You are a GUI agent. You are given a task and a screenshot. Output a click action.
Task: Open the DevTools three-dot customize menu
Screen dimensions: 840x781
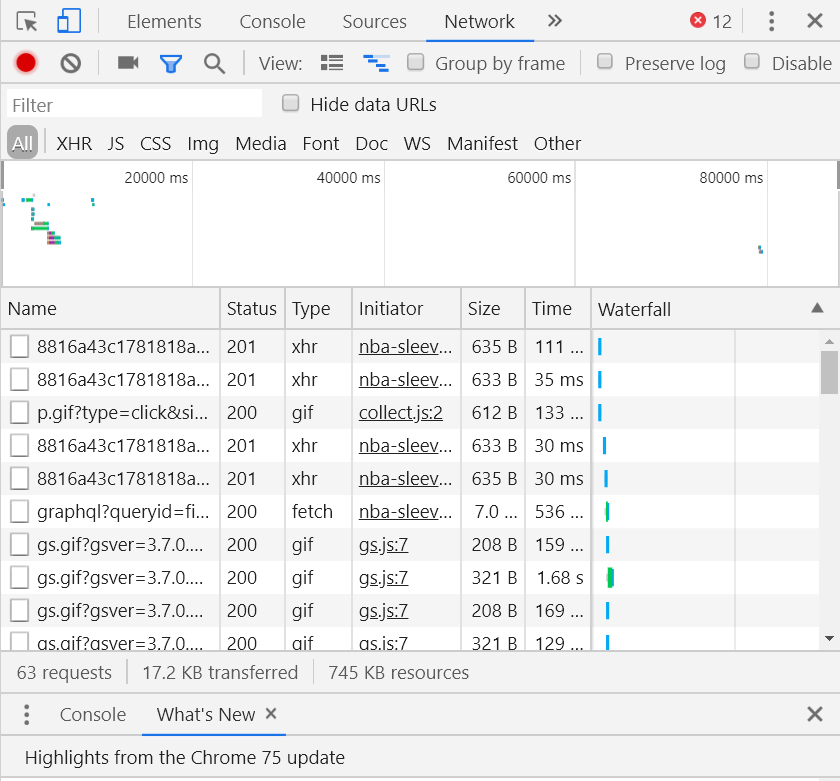click(771, 21)
